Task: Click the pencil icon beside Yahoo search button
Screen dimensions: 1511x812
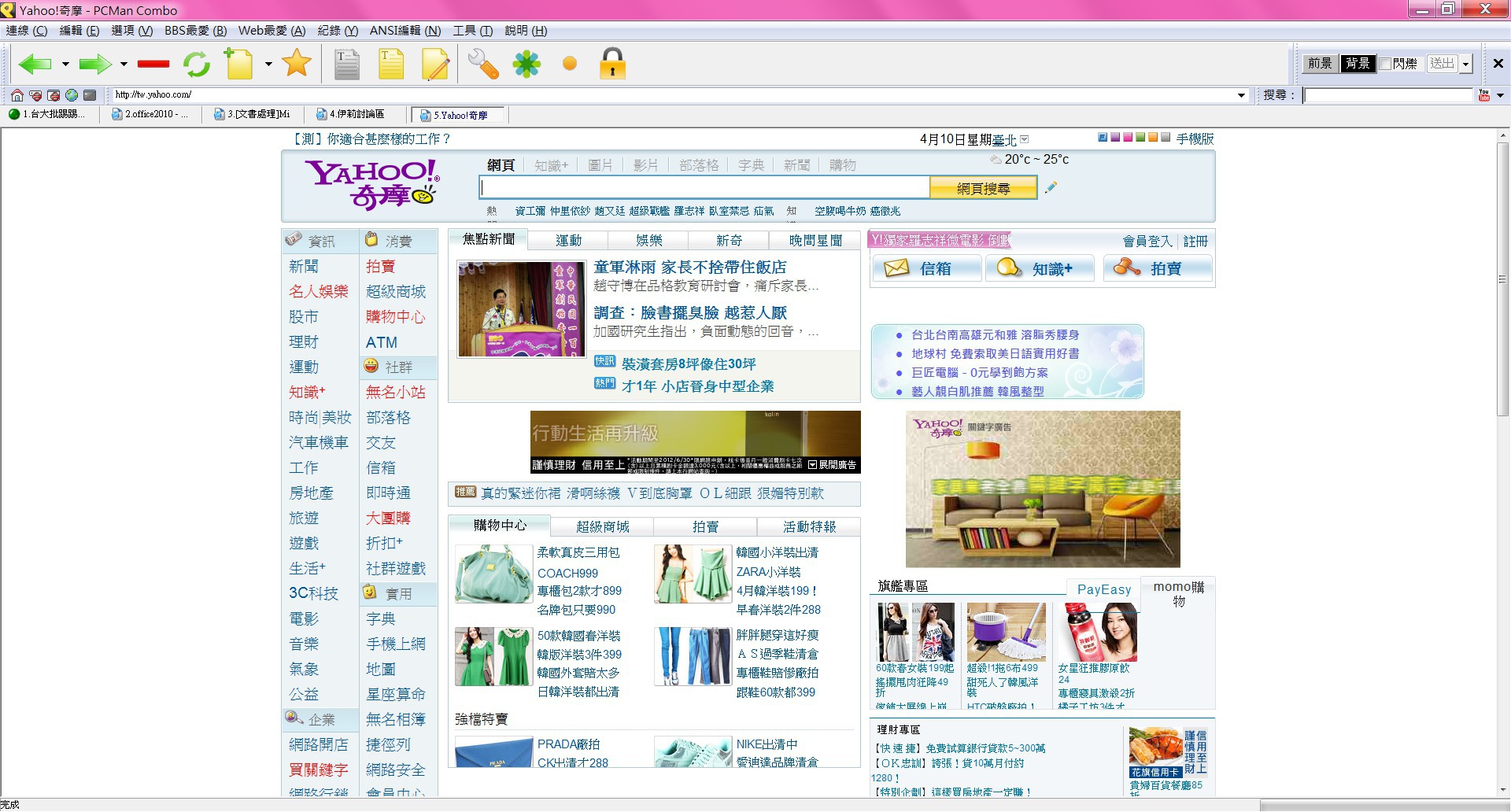Action: (x=1050, y=187)
